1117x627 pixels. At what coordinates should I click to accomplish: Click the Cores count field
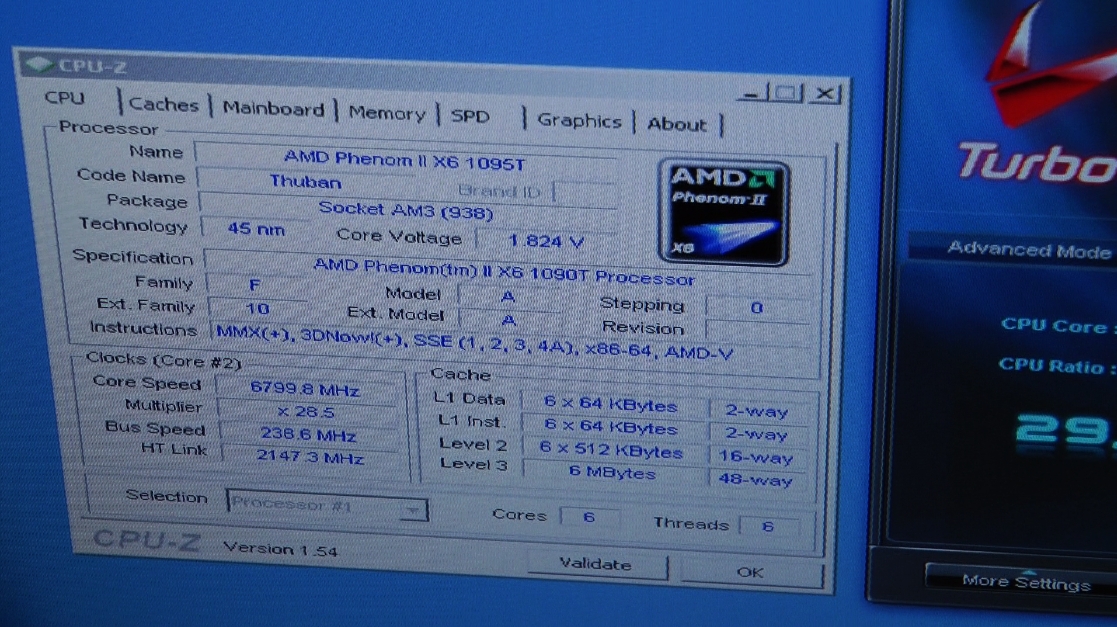coord(588,517)
